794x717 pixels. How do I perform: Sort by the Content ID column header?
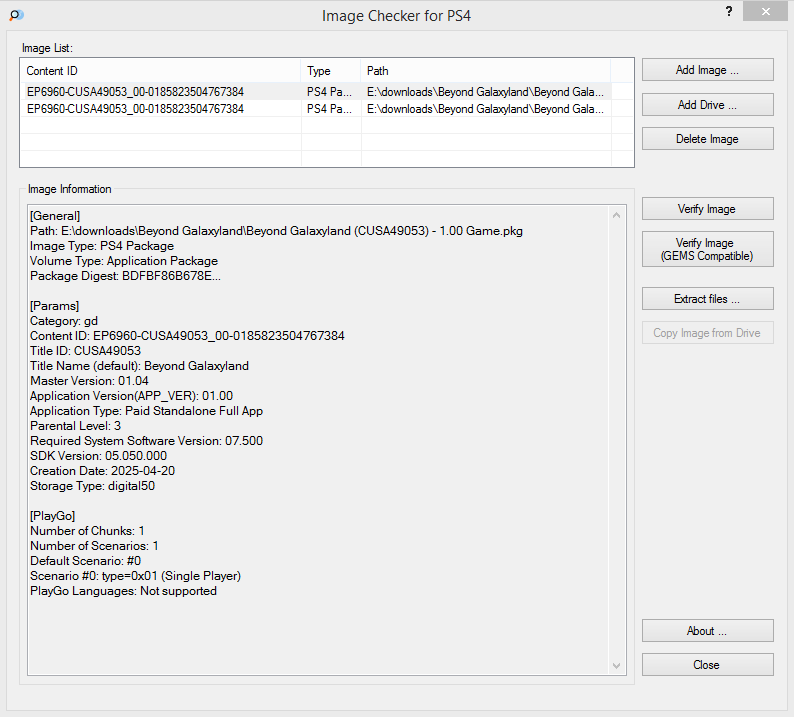point(160,71)
